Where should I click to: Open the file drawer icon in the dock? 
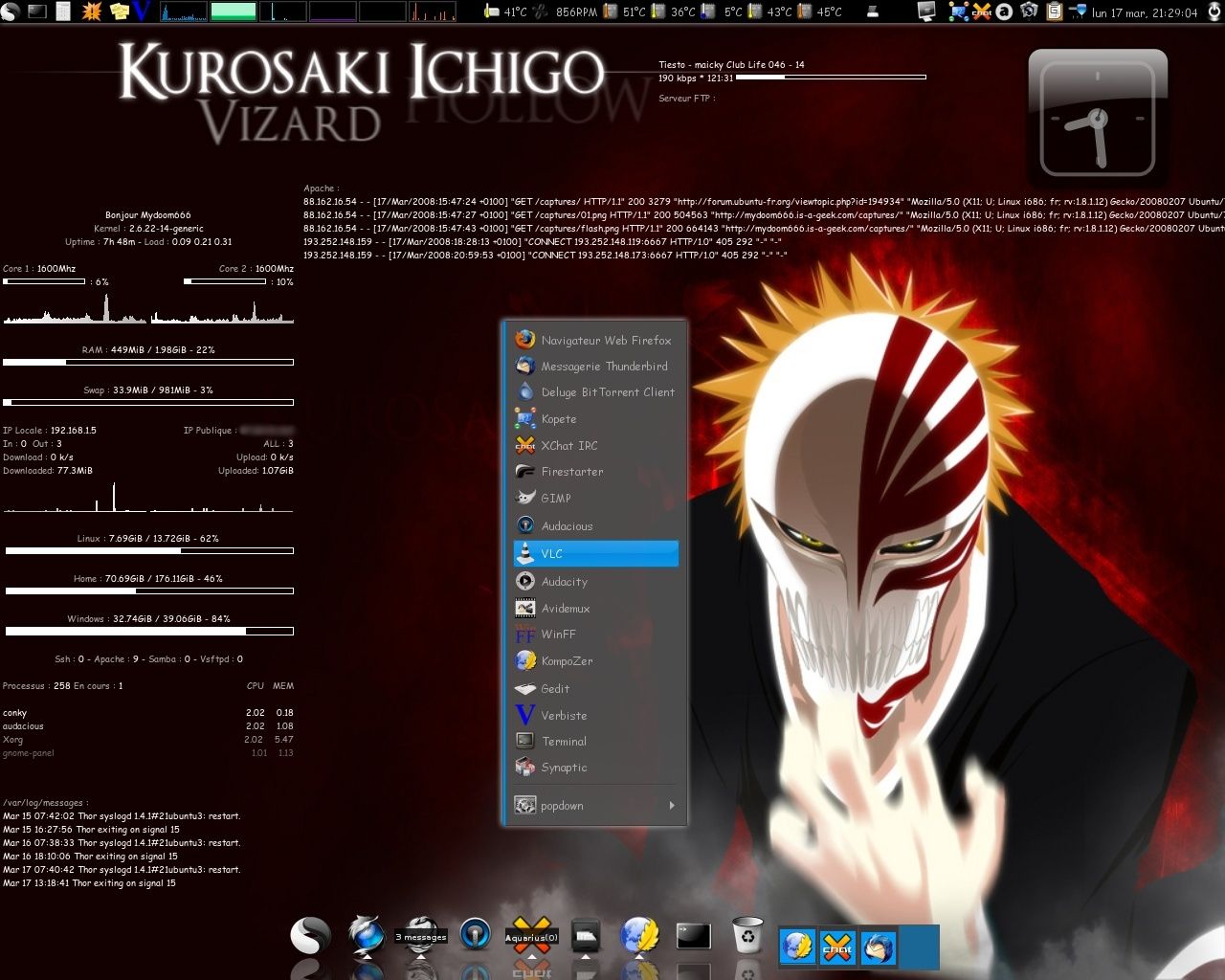(x=586, y=935)
